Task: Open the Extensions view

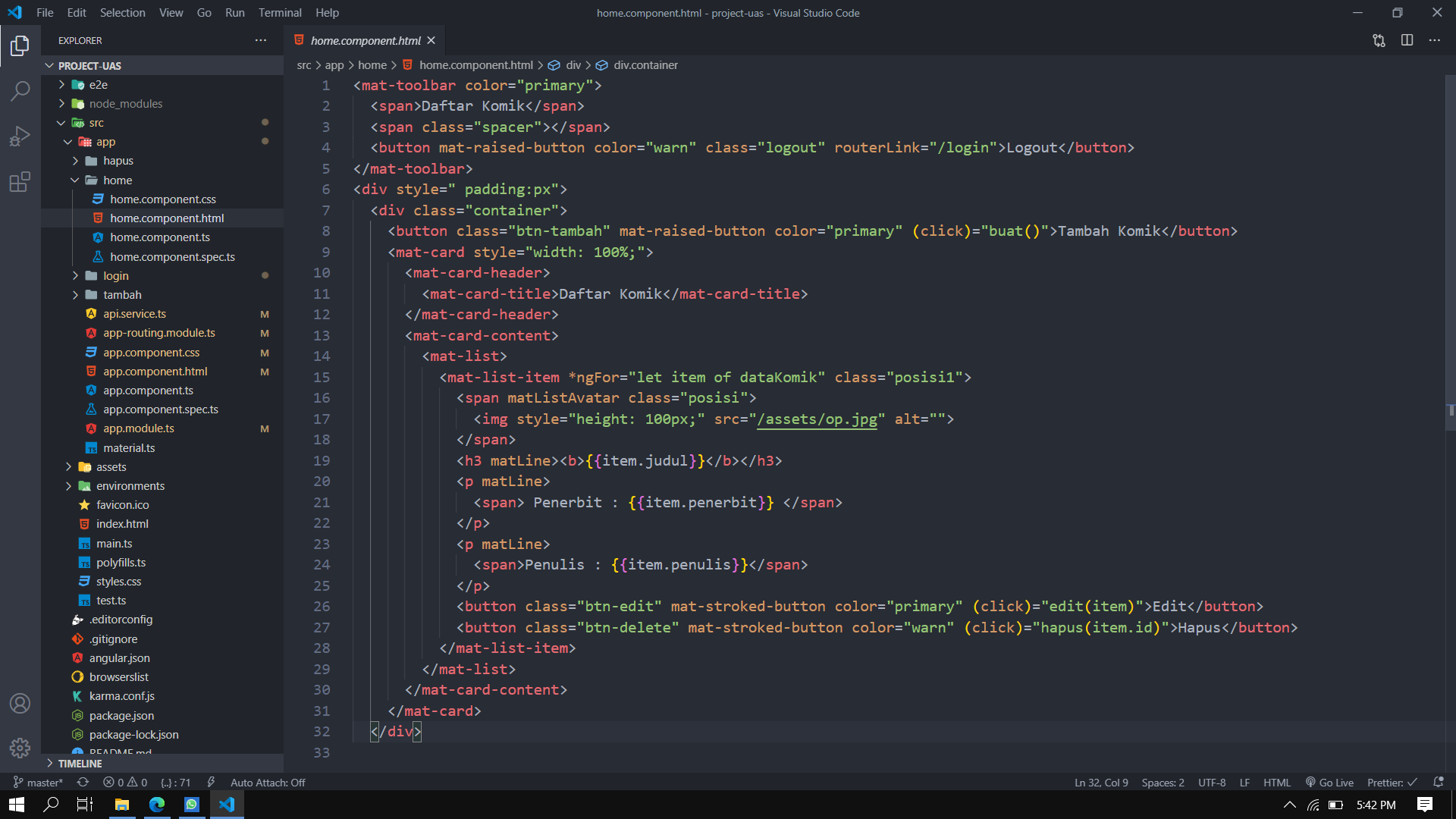Action: 20,182
